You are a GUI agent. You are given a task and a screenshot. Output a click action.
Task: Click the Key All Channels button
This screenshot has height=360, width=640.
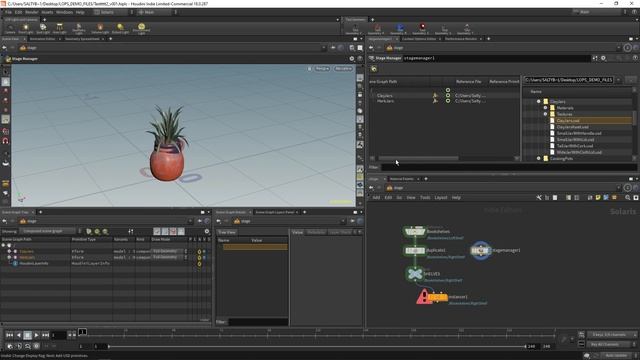[x=611, y=344]
